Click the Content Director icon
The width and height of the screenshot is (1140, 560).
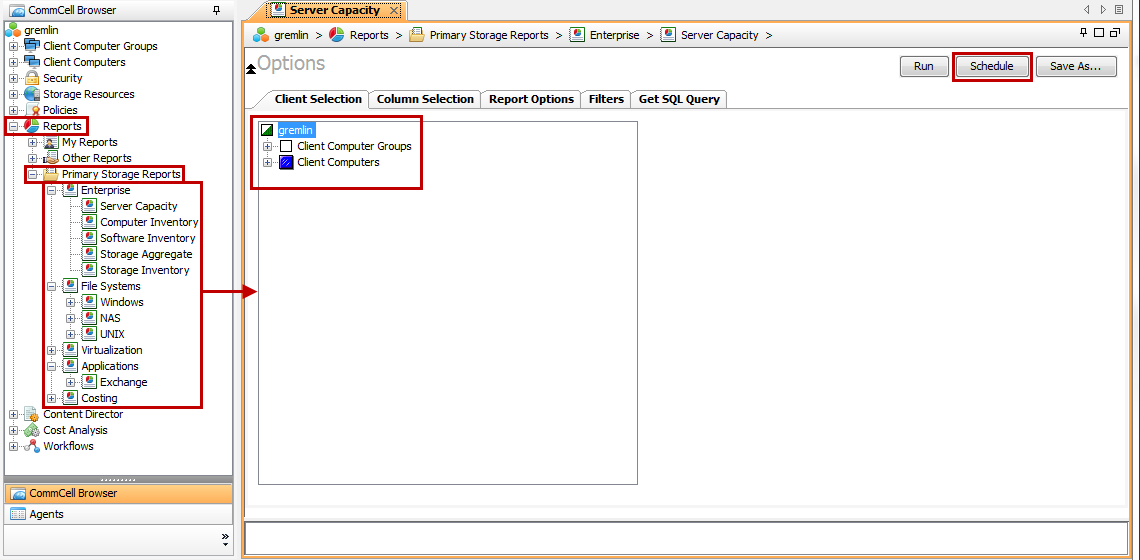point(32,414)
